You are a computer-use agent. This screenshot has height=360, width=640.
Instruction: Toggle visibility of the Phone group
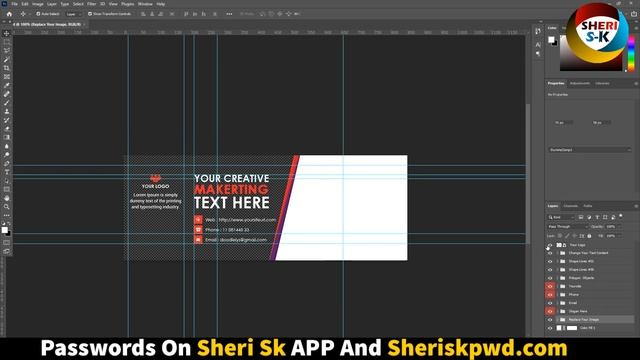point(550,295)
